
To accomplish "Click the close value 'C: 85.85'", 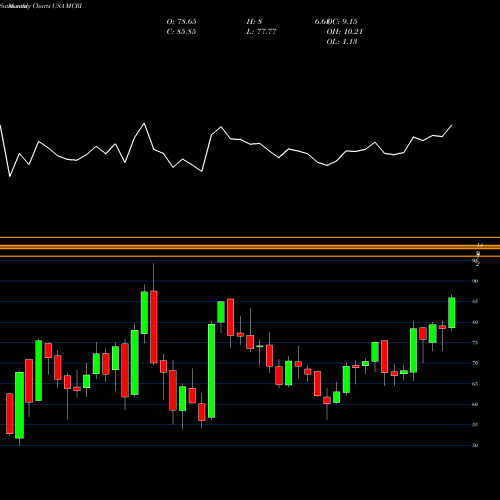I will 181,32.
